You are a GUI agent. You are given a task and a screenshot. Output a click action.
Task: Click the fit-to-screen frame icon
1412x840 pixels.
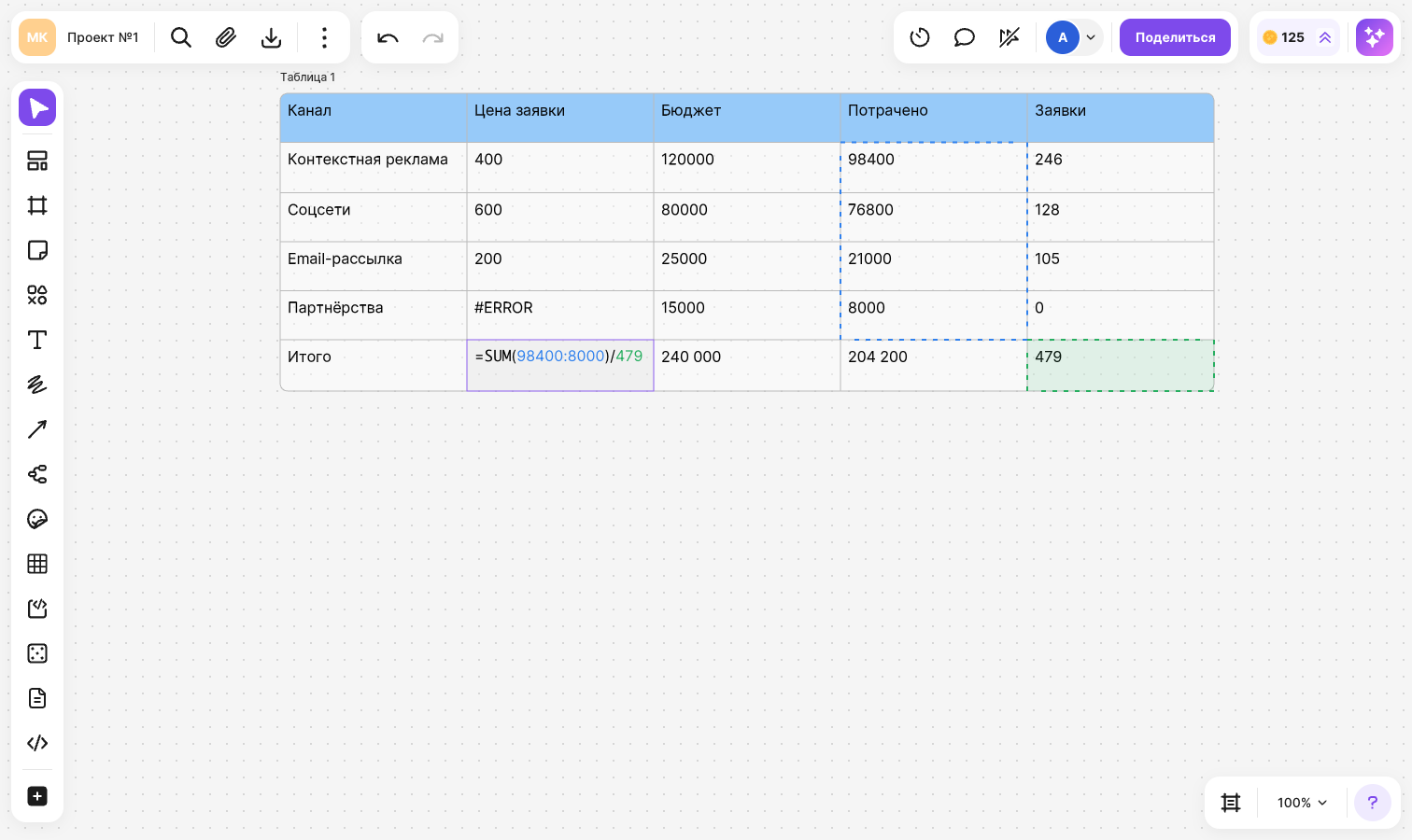coord(1231,803)
